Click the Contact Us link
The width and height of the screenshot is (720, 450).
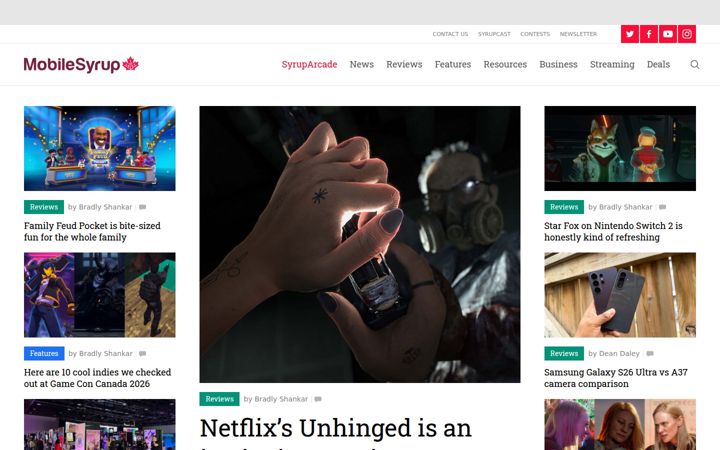(x=450, y=34)
